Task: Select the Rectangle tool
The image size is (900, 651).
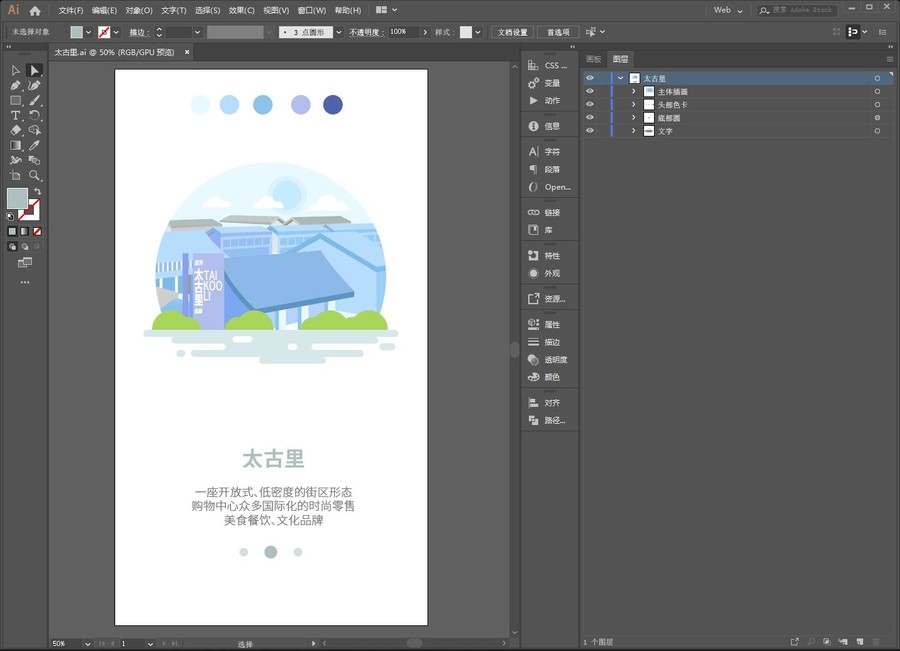Action: [x=15, y=100]
